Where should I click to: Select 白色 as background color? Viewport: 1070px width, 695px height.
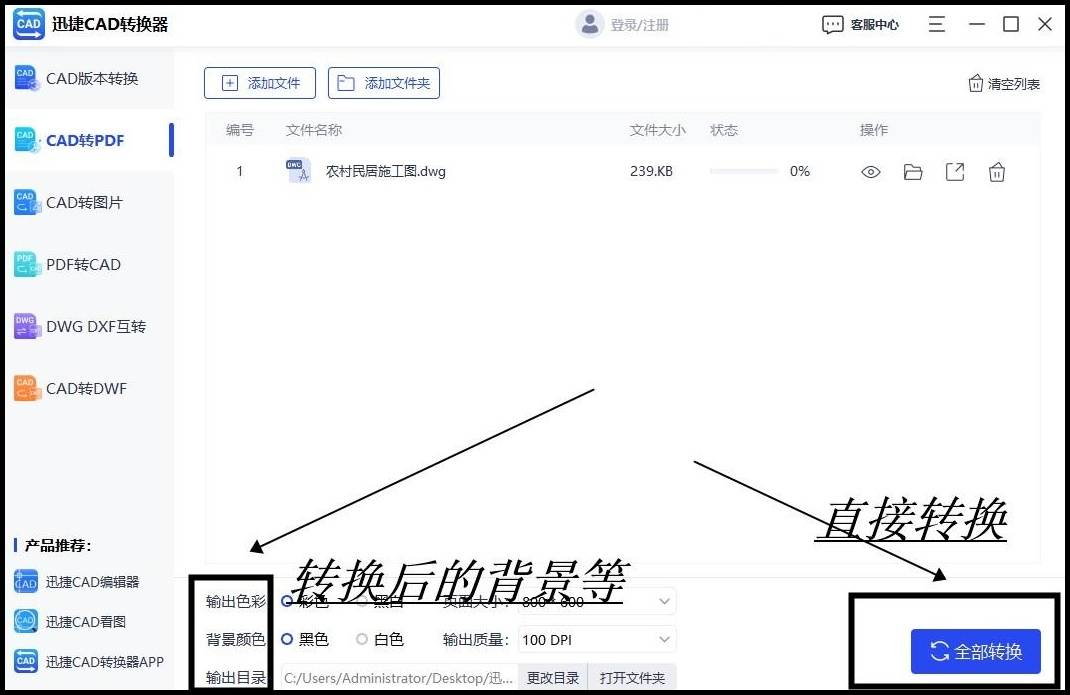pyautogui.click(x=360, y=639)
